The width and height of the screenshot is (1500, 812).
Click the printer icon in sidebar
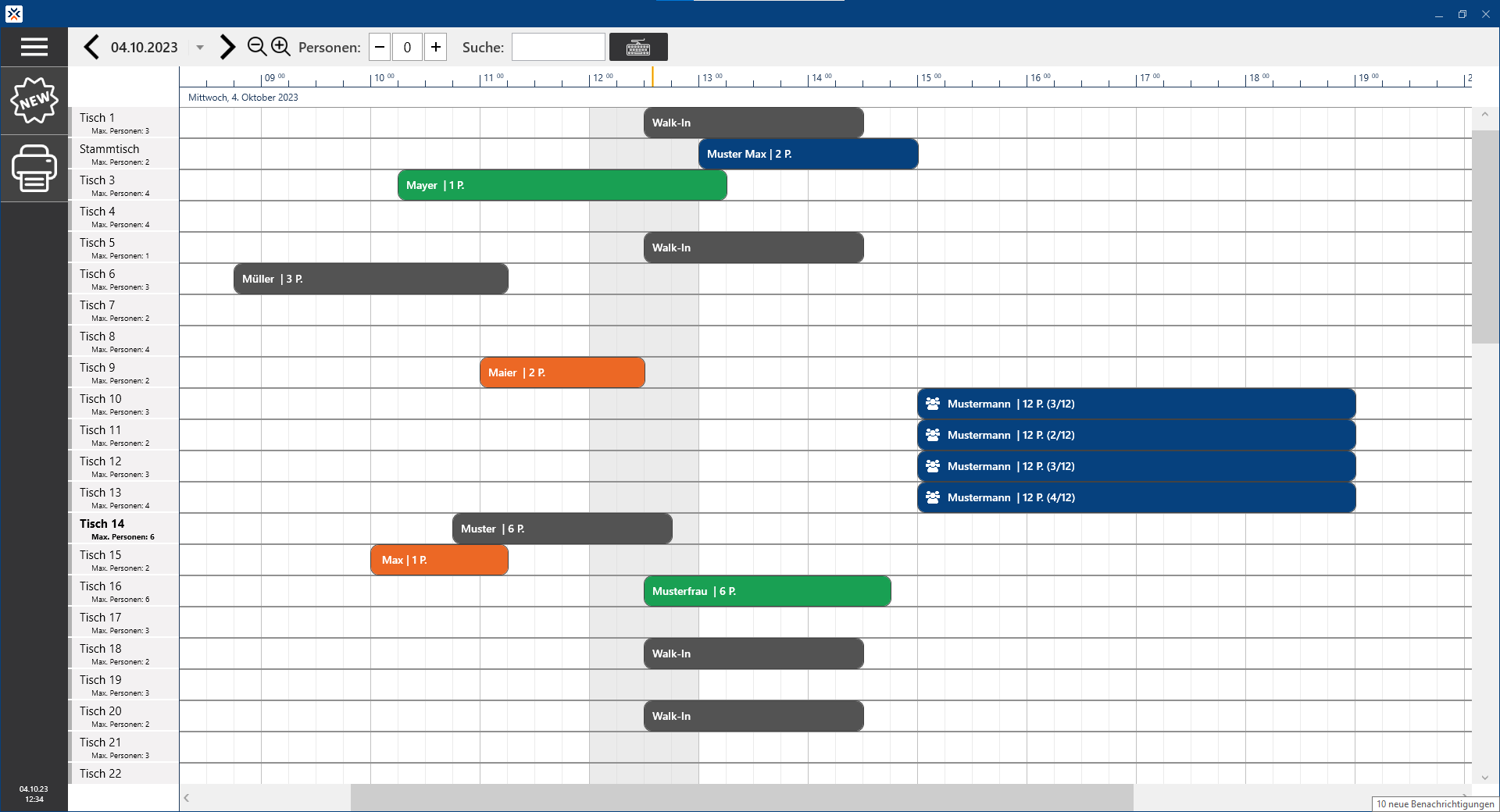pyautogui.click(x=34, y=168)
